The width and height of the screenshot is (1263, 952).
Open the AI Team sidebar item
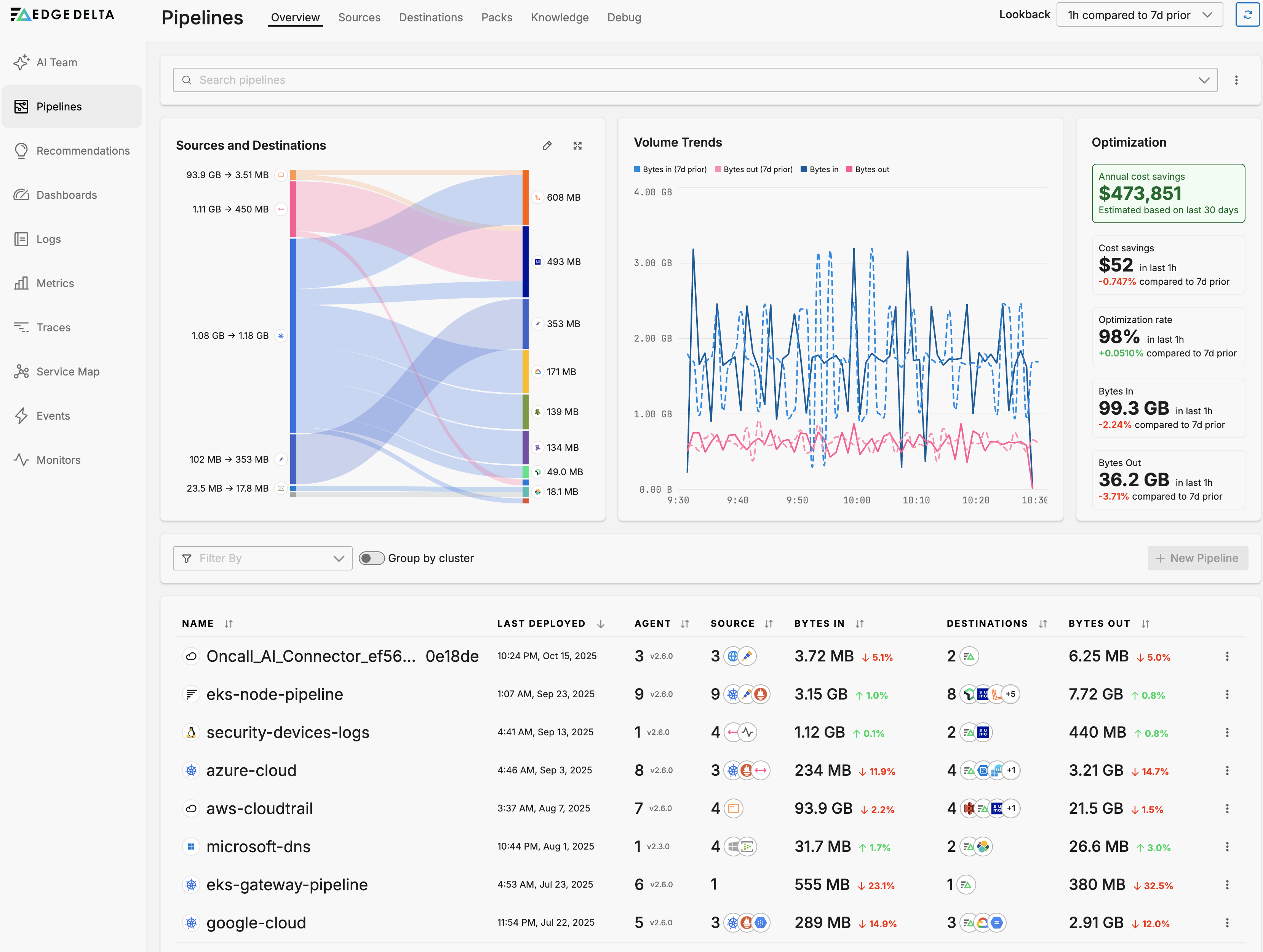coord(56,63)
